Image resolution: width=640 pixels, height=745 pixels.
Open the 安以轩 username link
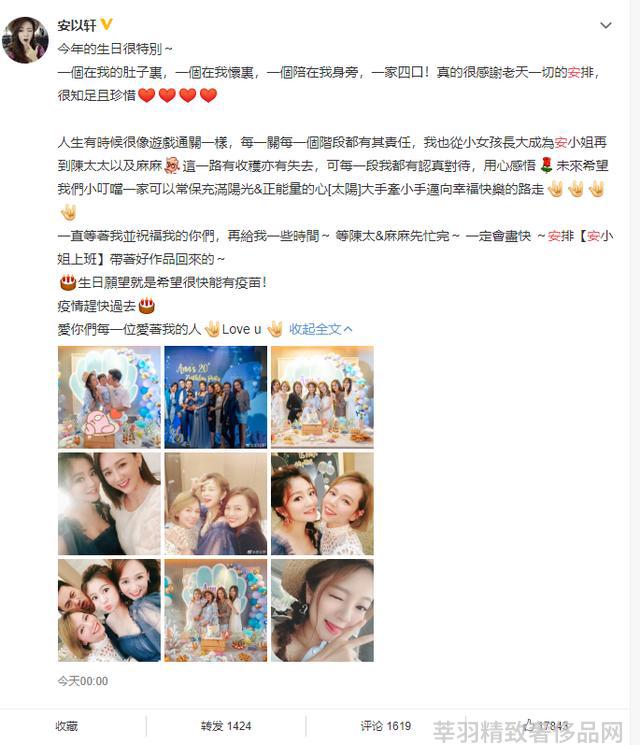(x=77, y=25)
